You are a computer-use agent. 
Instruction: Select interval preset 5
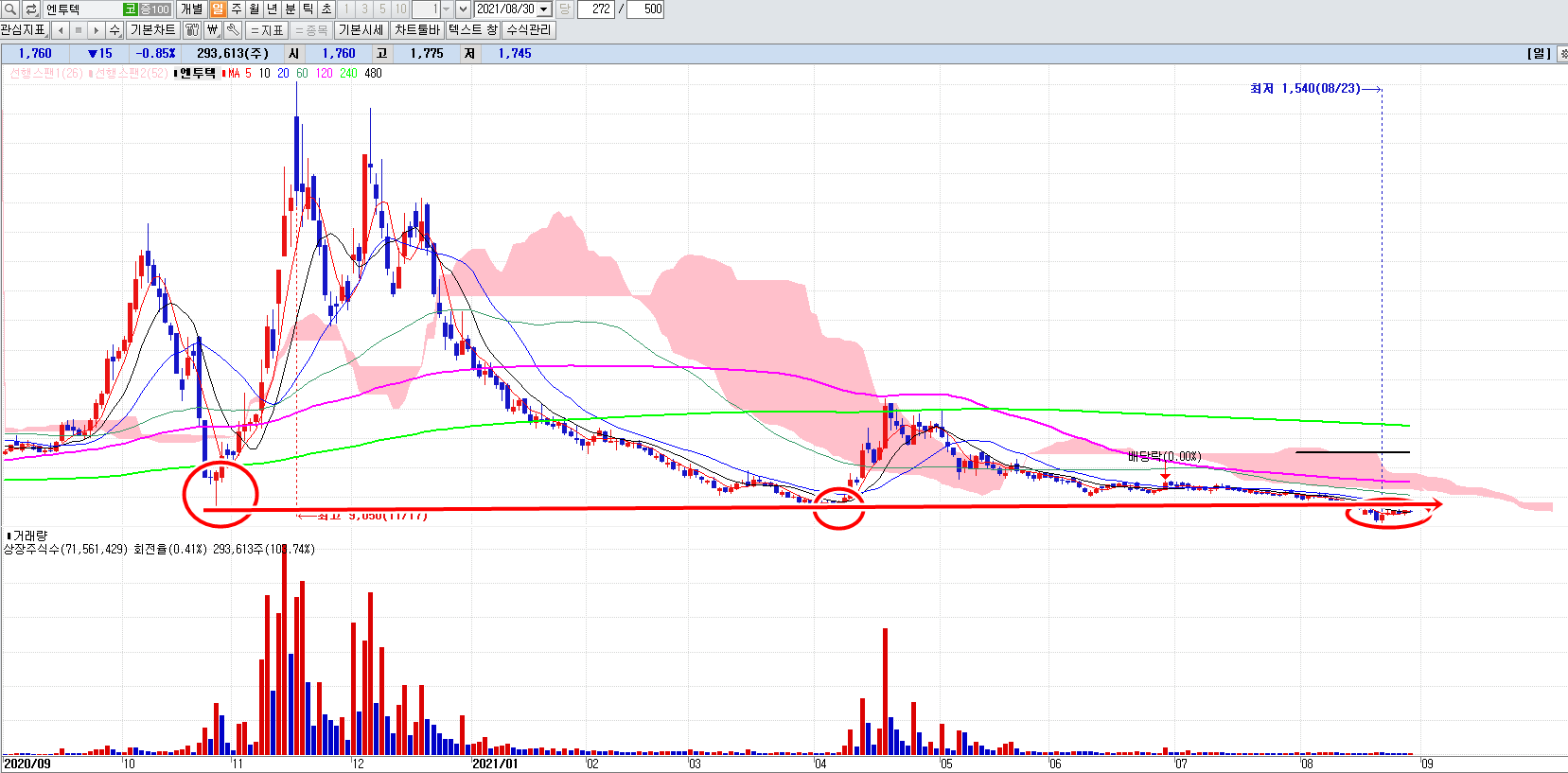point(382,9)
